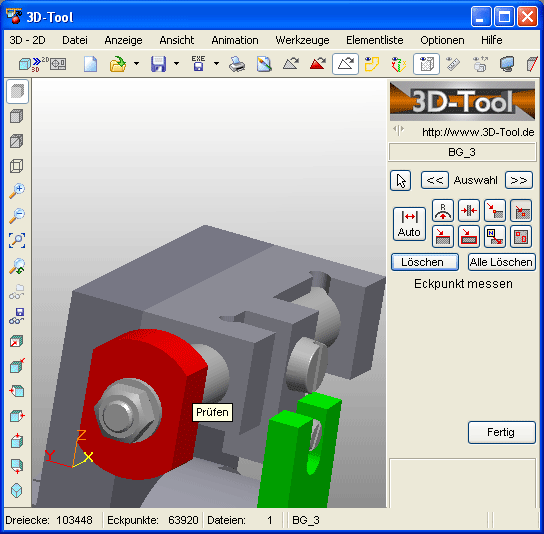Open the http://www.3D-Tool.de link

[478, 132]
